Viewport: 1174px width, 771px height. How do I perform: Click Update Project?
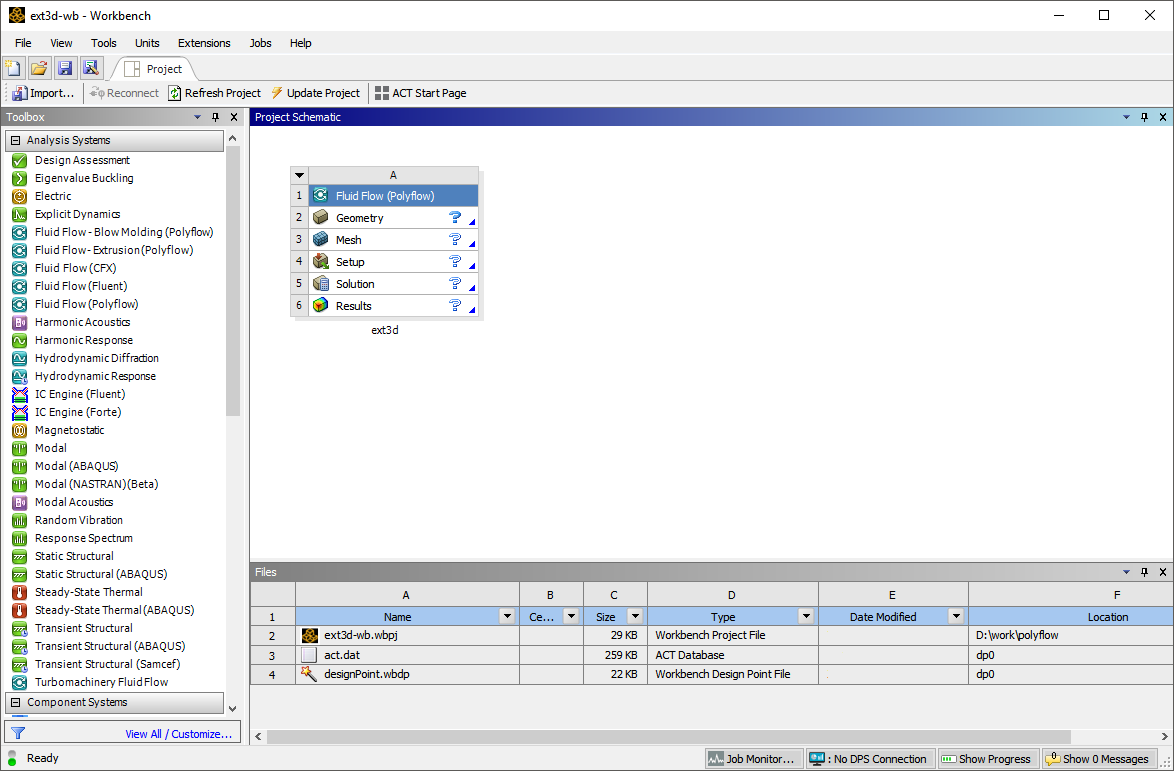click(315, 93)
